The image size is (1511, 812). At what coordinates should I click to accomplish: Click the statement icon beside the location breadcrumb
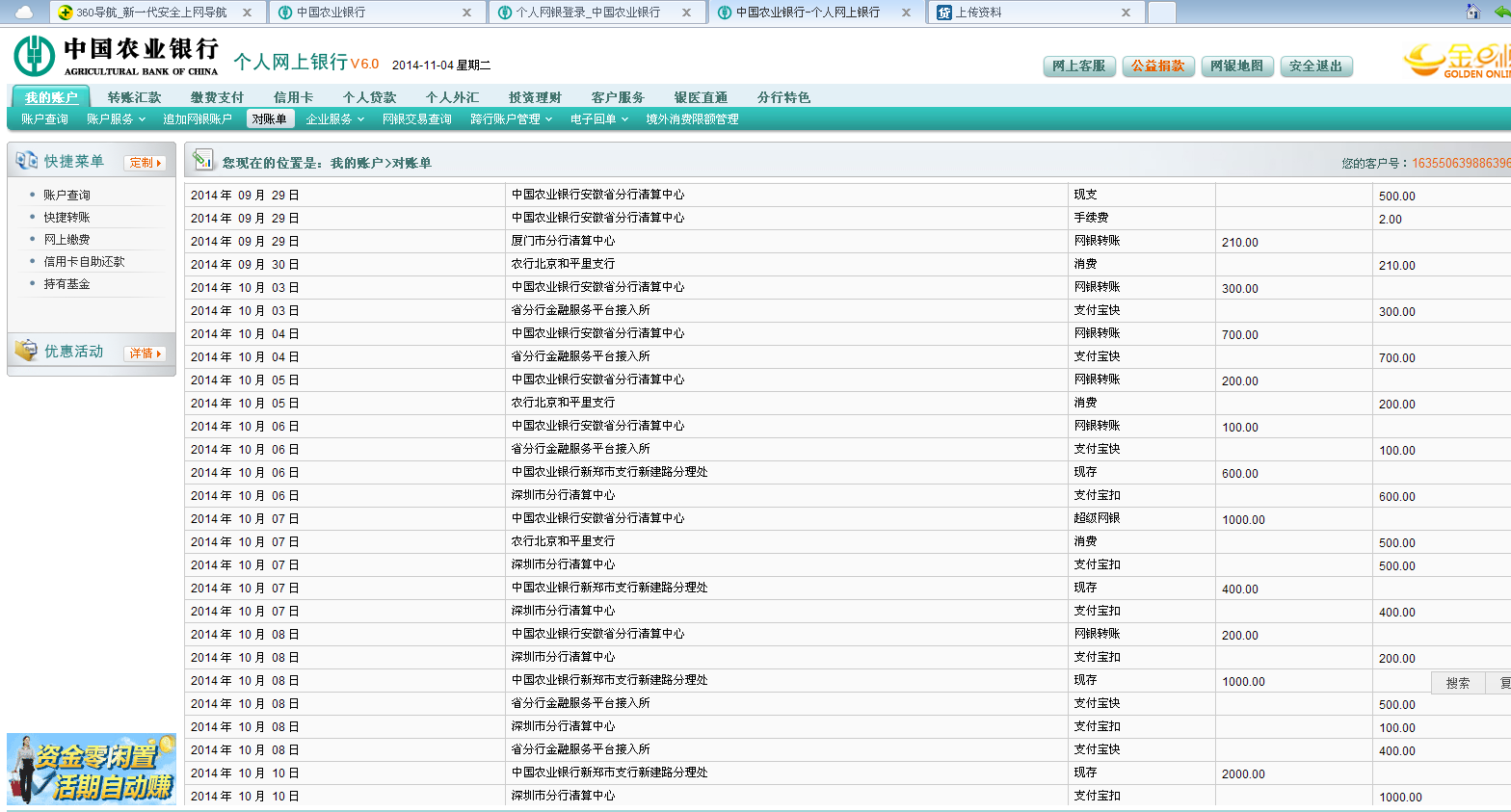click(202, 160)
